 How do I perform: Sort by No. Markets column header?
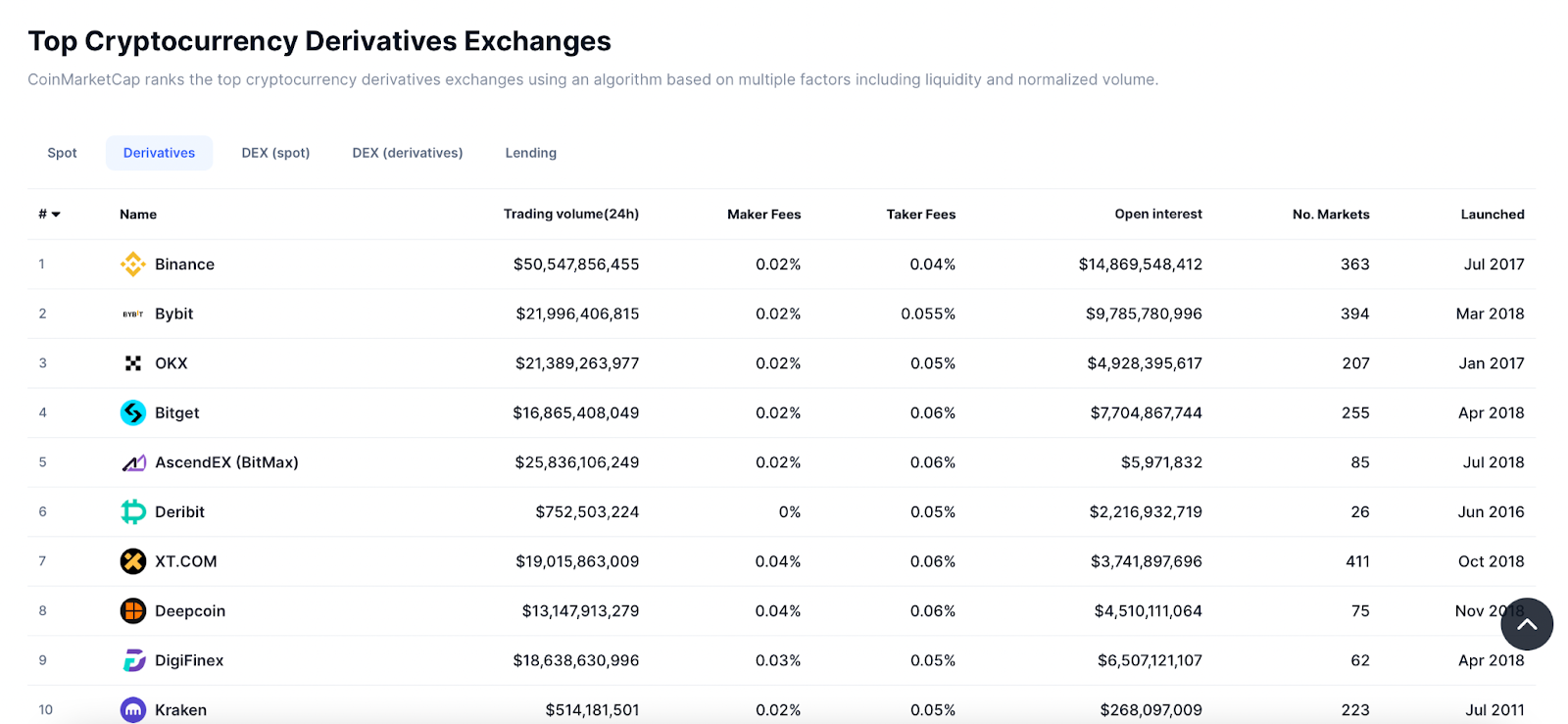[1331, 215]
